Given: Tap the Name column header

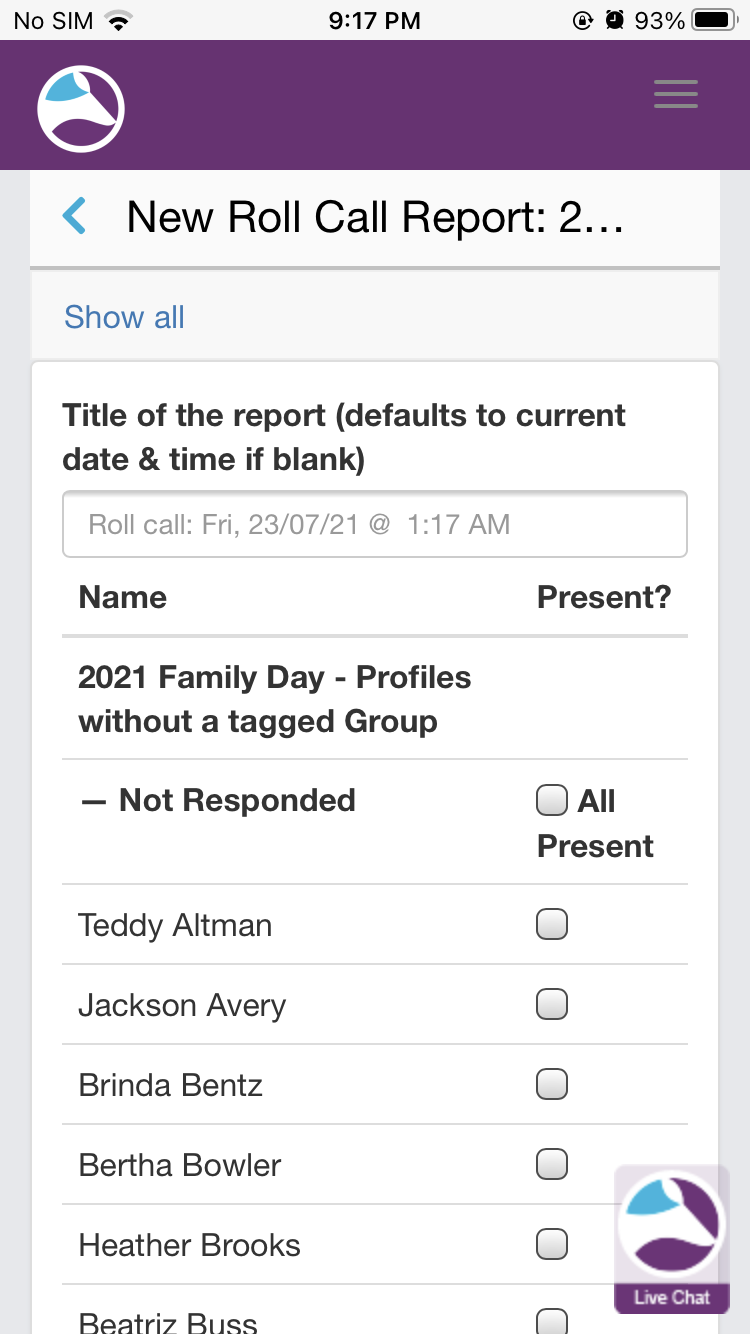Looking at the screenshot, I should click(122, 597).
